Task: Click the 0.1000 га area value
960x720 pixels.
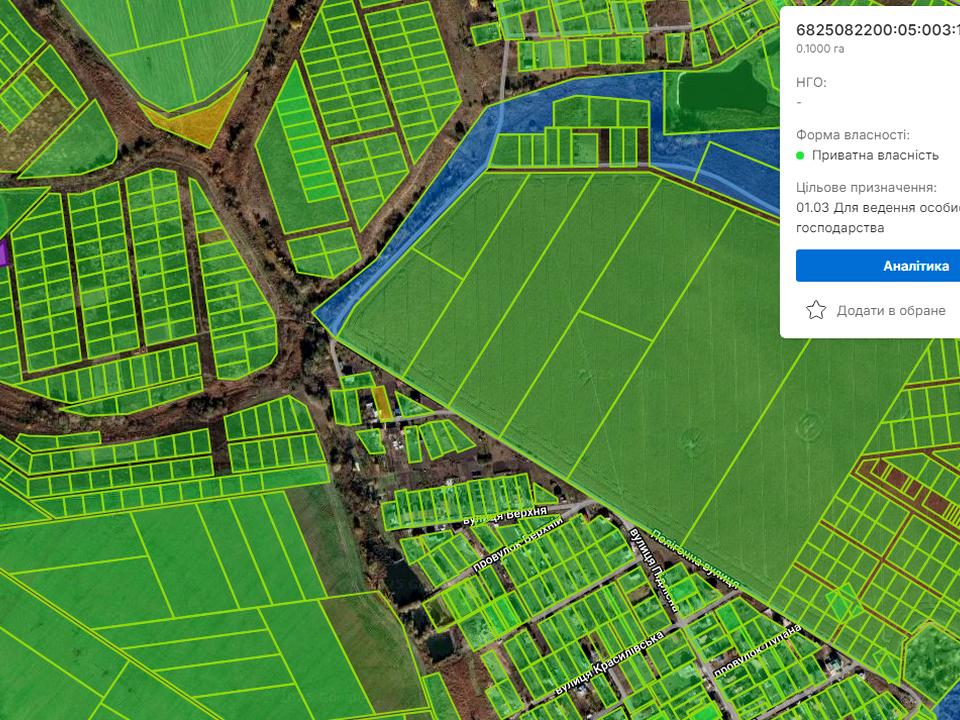Action: pos(819,47)
